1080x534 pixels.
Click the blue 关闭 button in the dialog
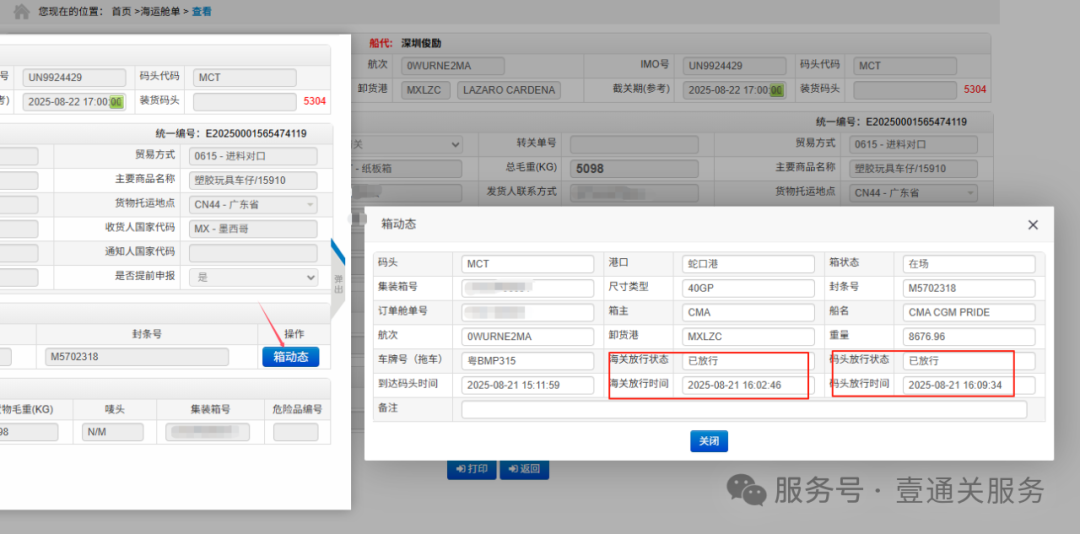pyautogui.click(x=708, y=441)
